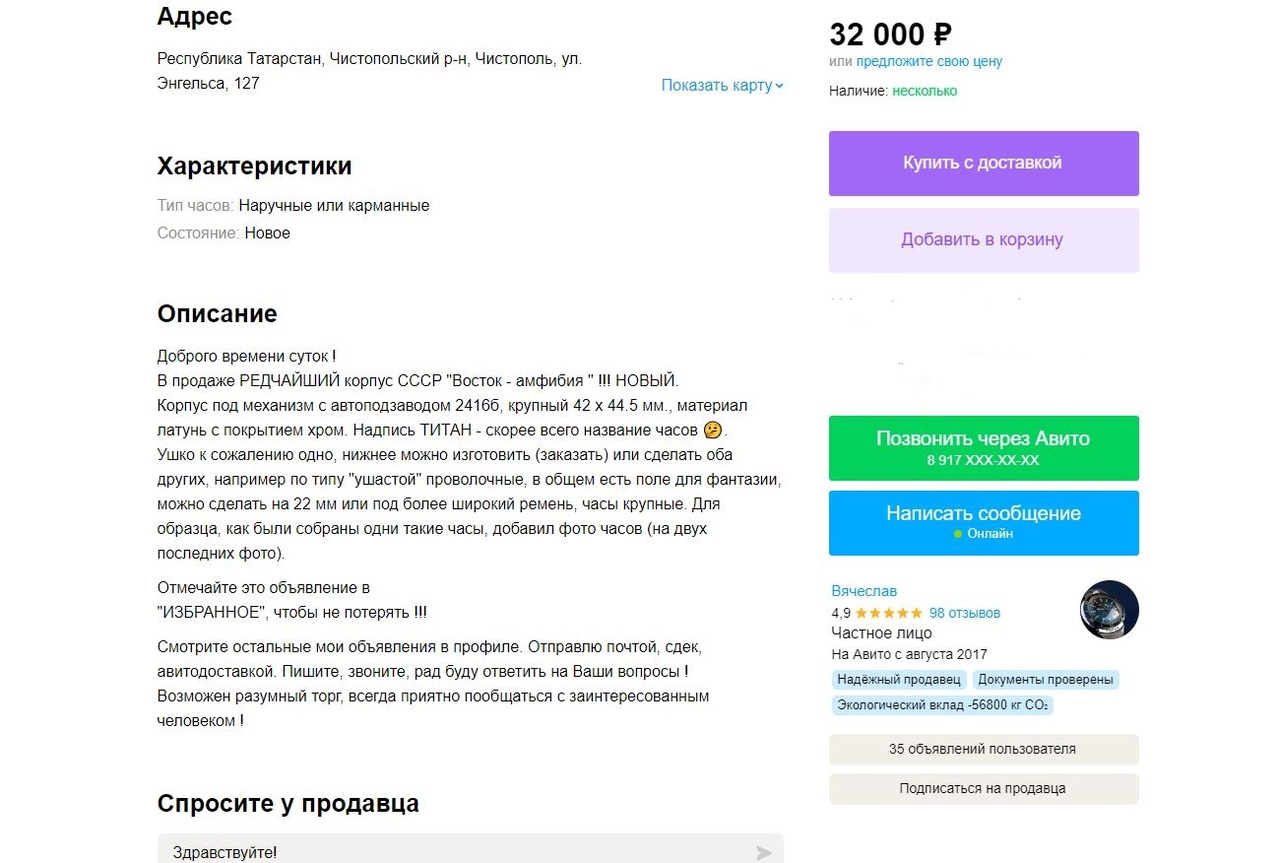Show 35 объявлений пользователя

point(983,749)
